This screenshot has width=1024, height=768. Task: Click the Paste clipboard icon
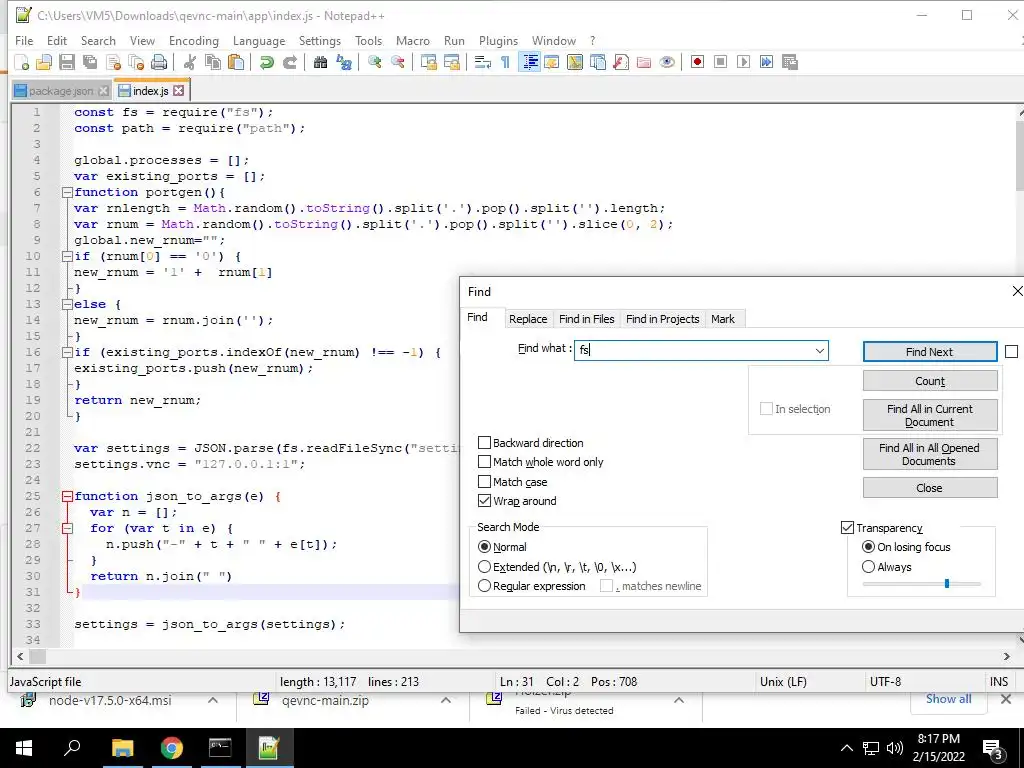(236, 62)
